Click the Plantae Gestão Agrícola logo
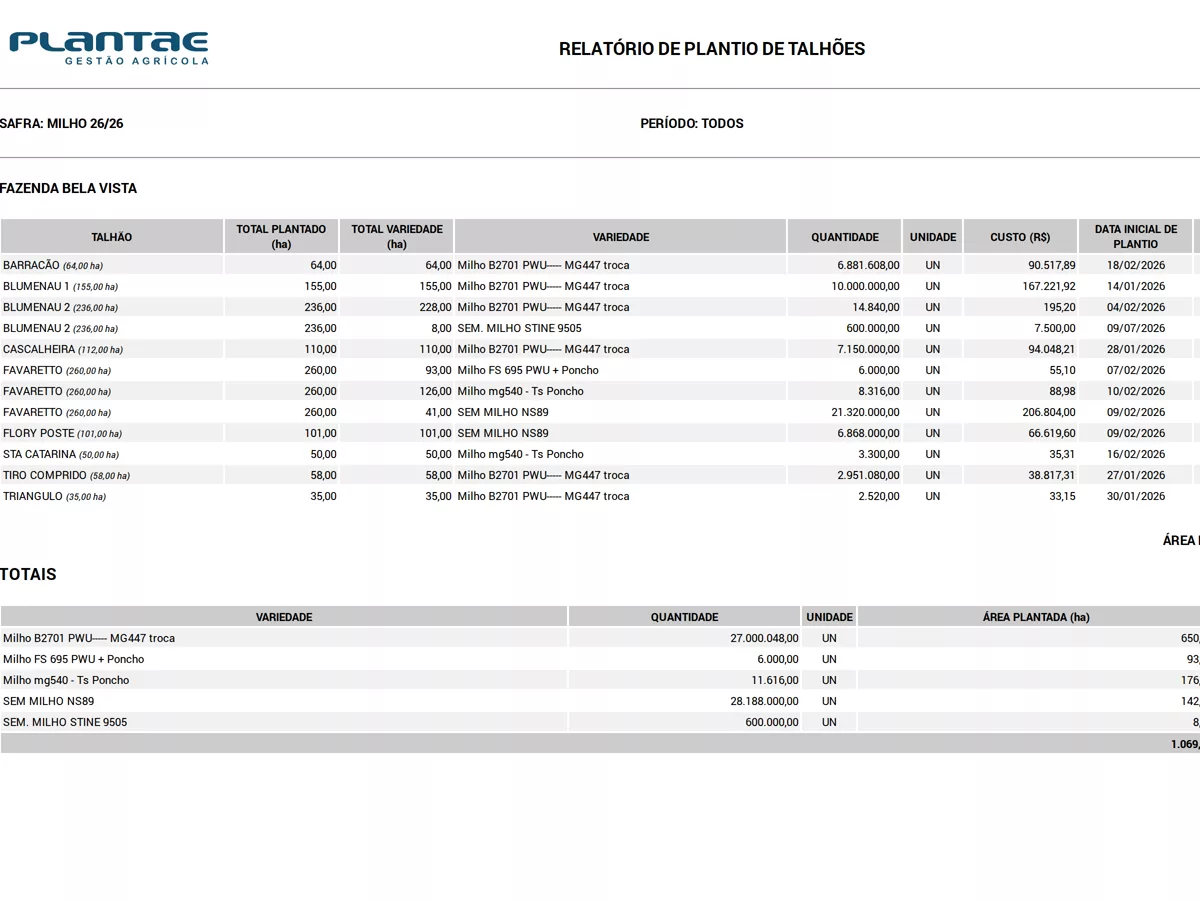The width and height of the screenshot is (1200, 900). [x=109, y=48]
